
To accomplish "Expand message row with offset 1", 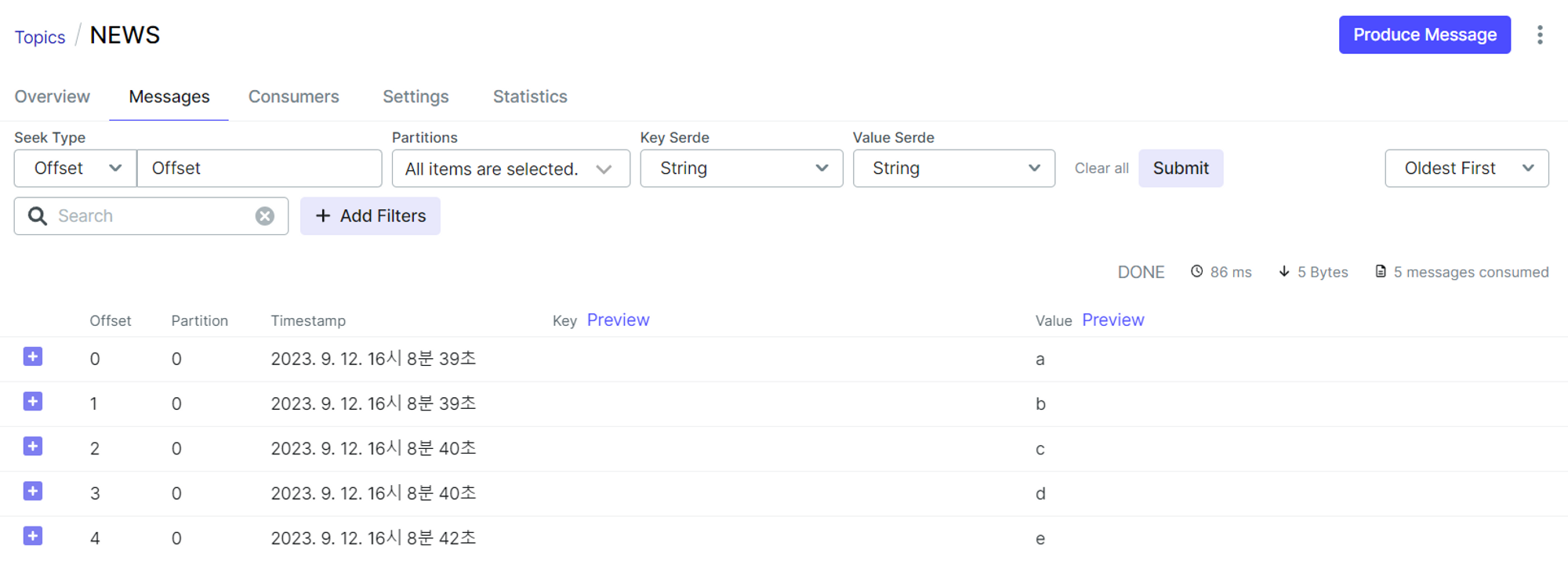I will 33,402.
